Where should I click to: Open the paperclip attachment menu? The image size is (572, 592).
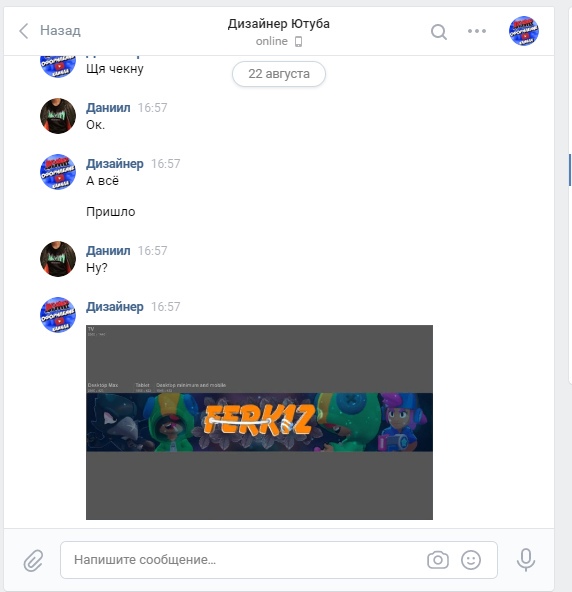point(33,560)
